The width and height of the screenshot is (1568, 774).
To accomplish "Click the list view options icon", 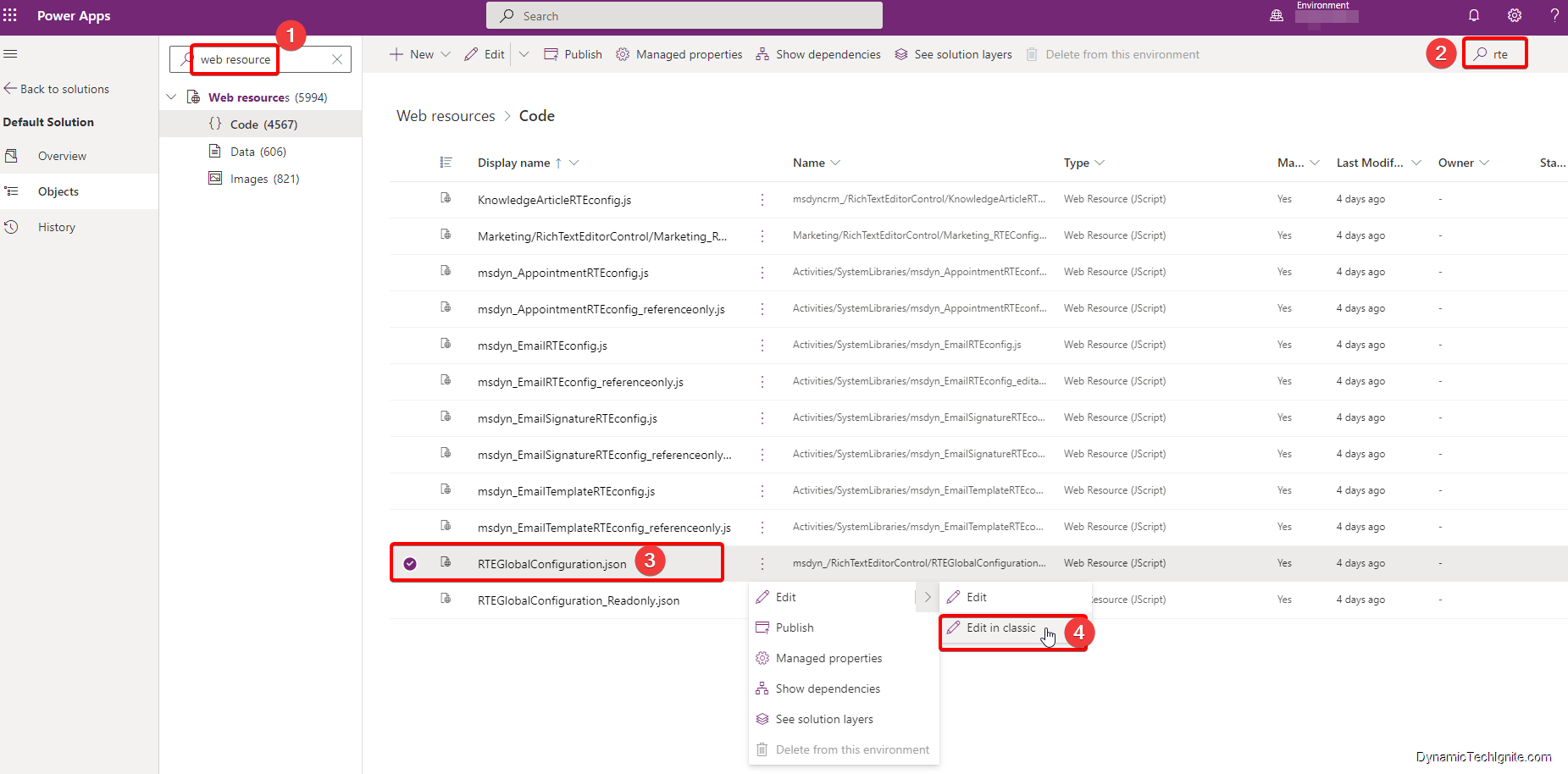I will pos(446,163).
